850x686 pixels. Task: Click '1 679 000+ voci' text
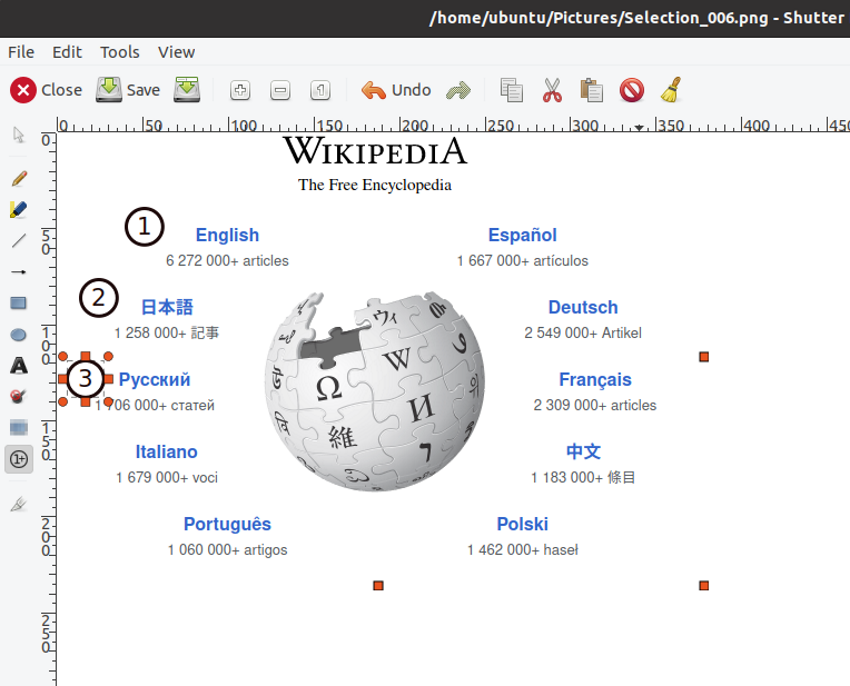pyautogui.click(x=166, y=478)
